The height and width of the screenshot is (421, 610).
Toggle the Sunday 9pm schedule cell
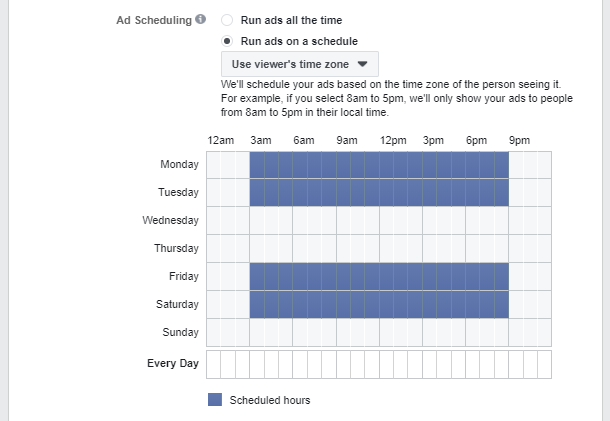tap(516, 332)
